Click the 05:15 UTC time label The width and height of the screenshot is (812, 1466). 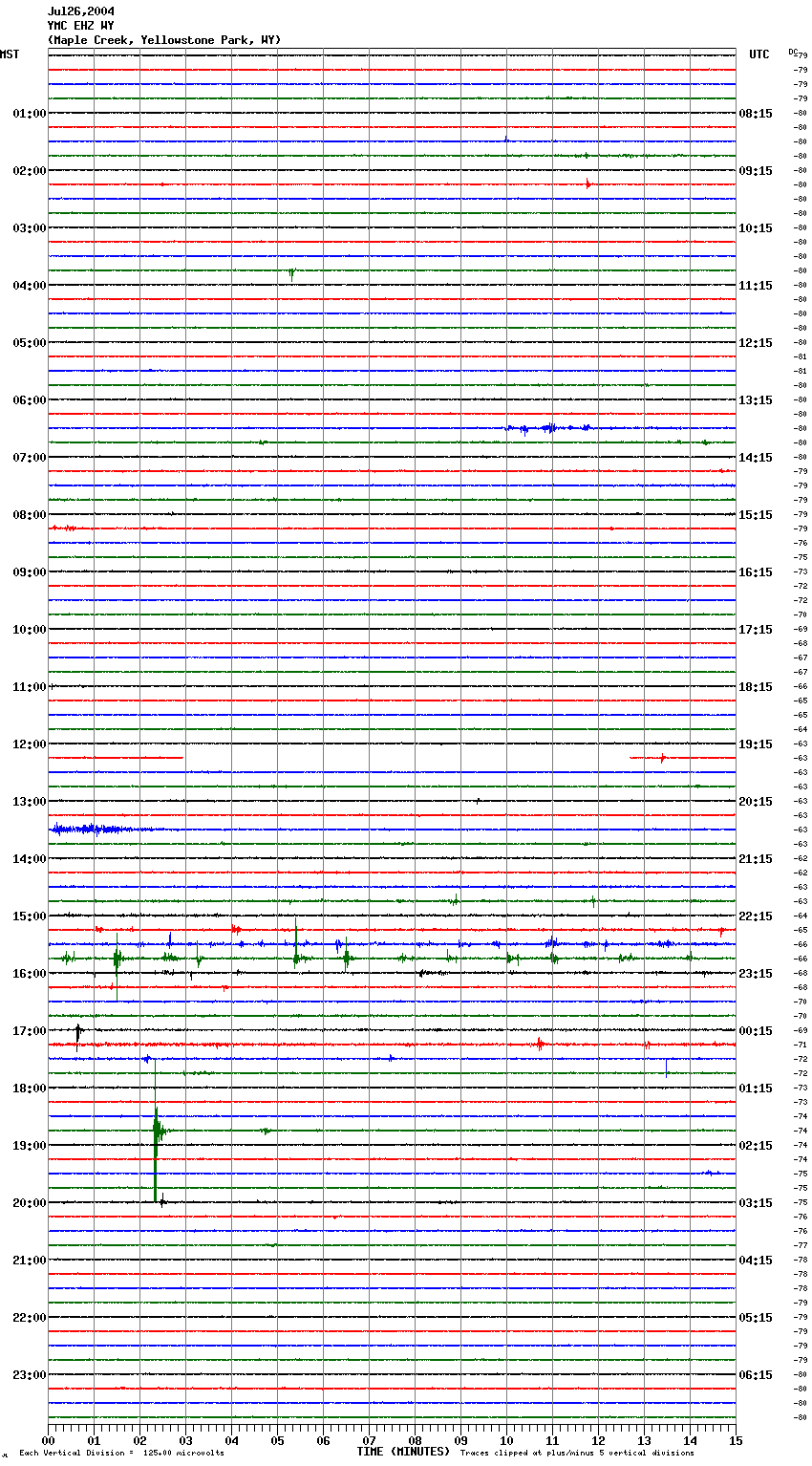coord(756,1318)
